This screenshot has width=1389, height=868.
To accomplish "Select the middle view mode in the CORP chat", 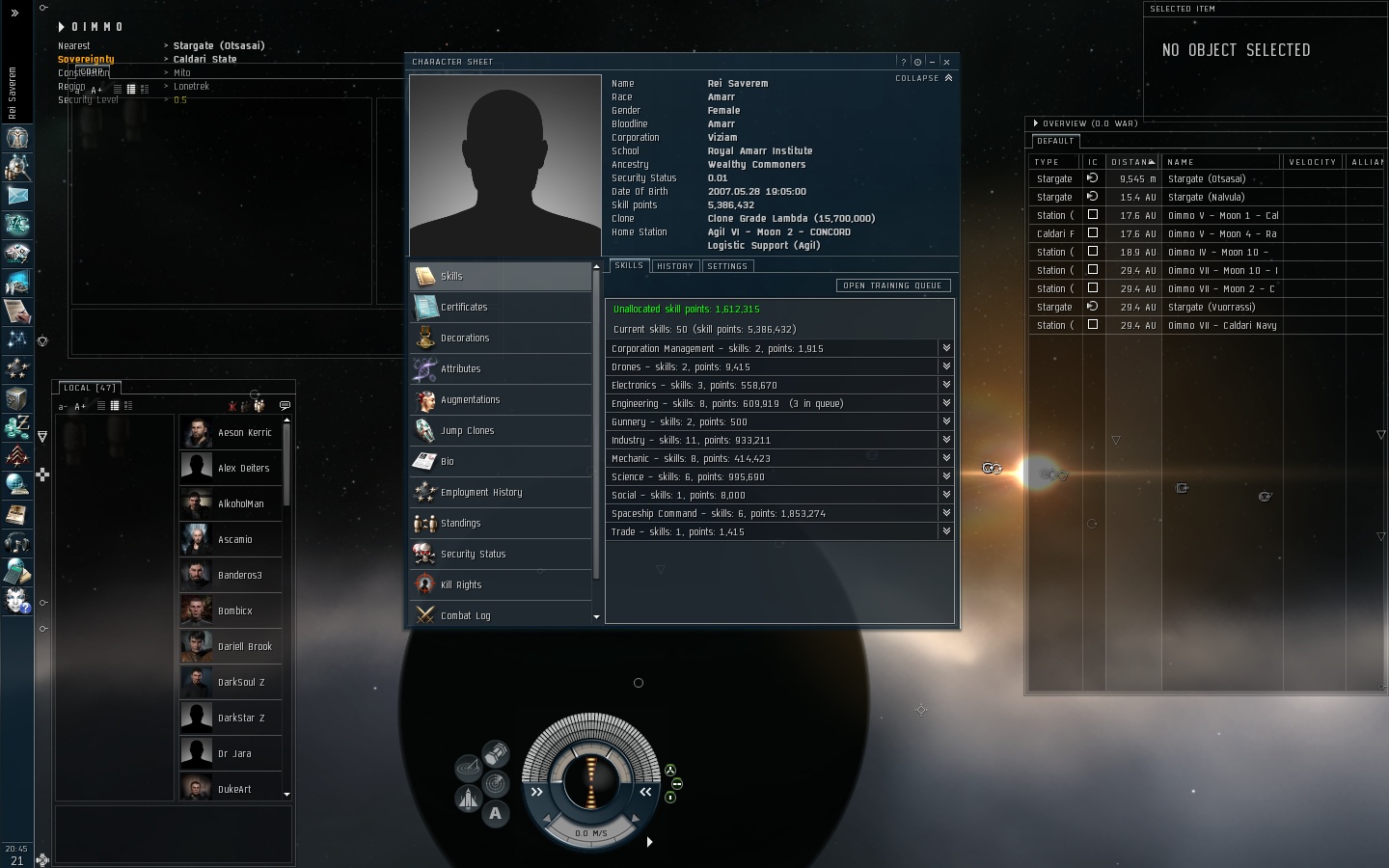I will [x=131, y=89].
